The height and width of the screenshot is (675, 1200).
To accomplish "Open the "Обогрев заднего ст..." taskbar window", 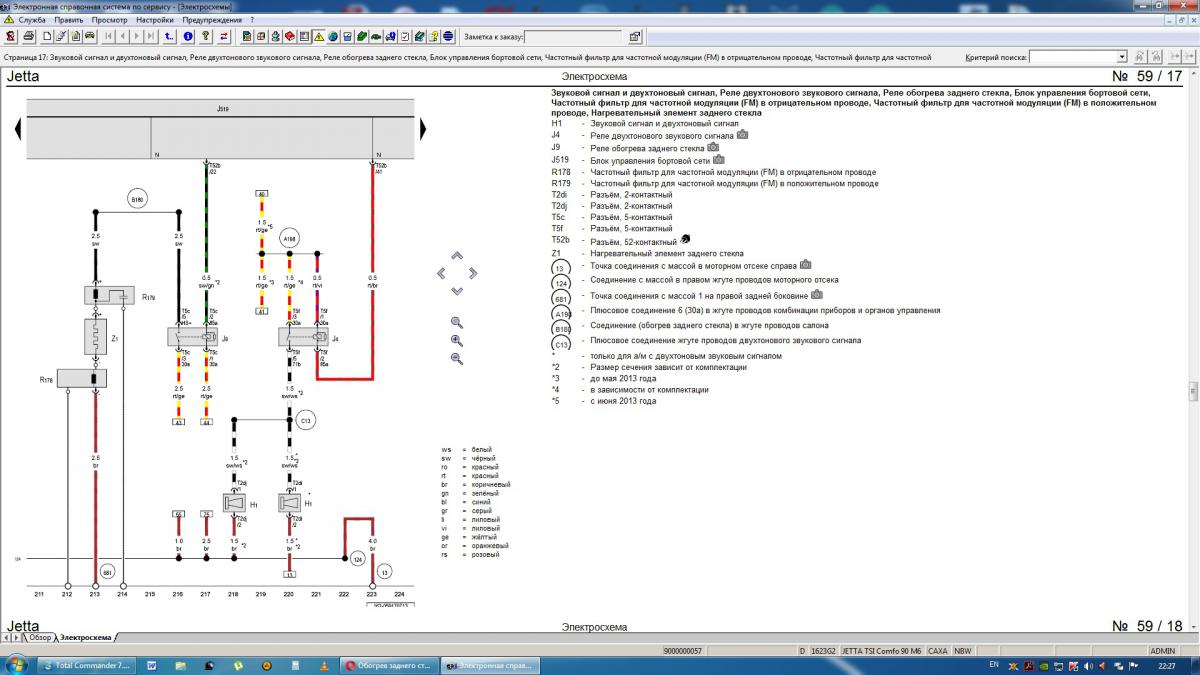I will [389, 665].
